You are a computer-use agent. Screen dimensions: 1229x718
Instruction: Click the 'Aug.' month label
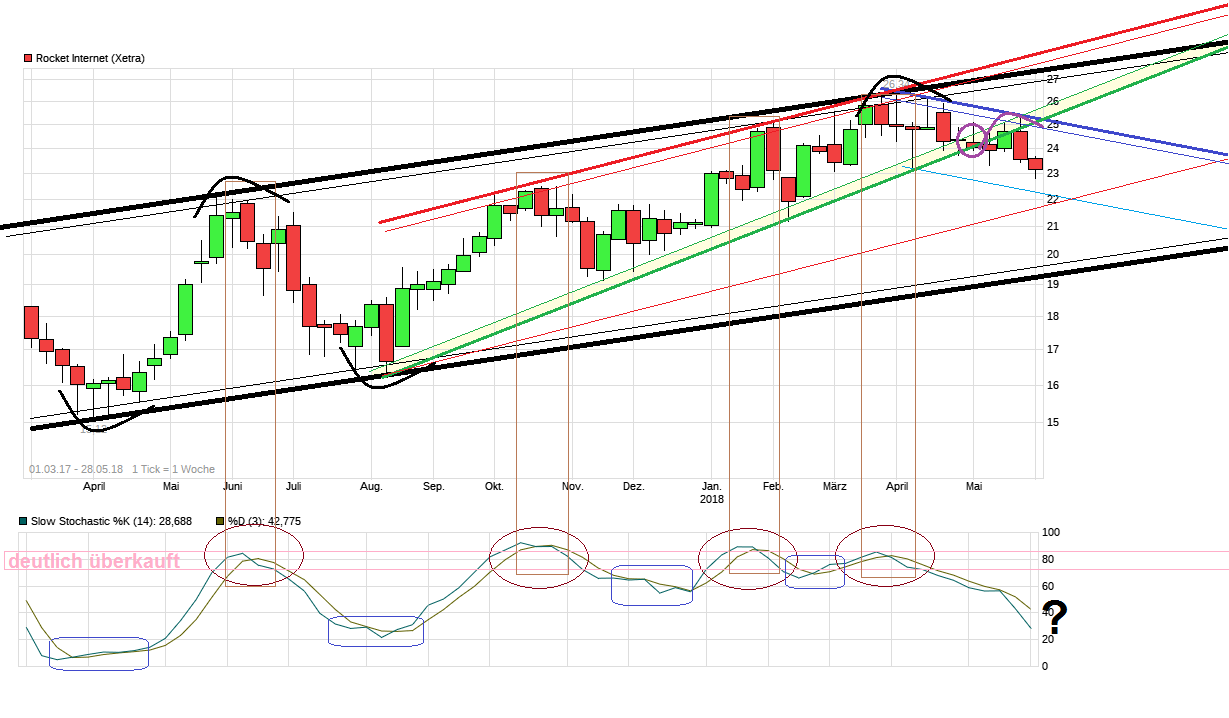coord(371,487)
